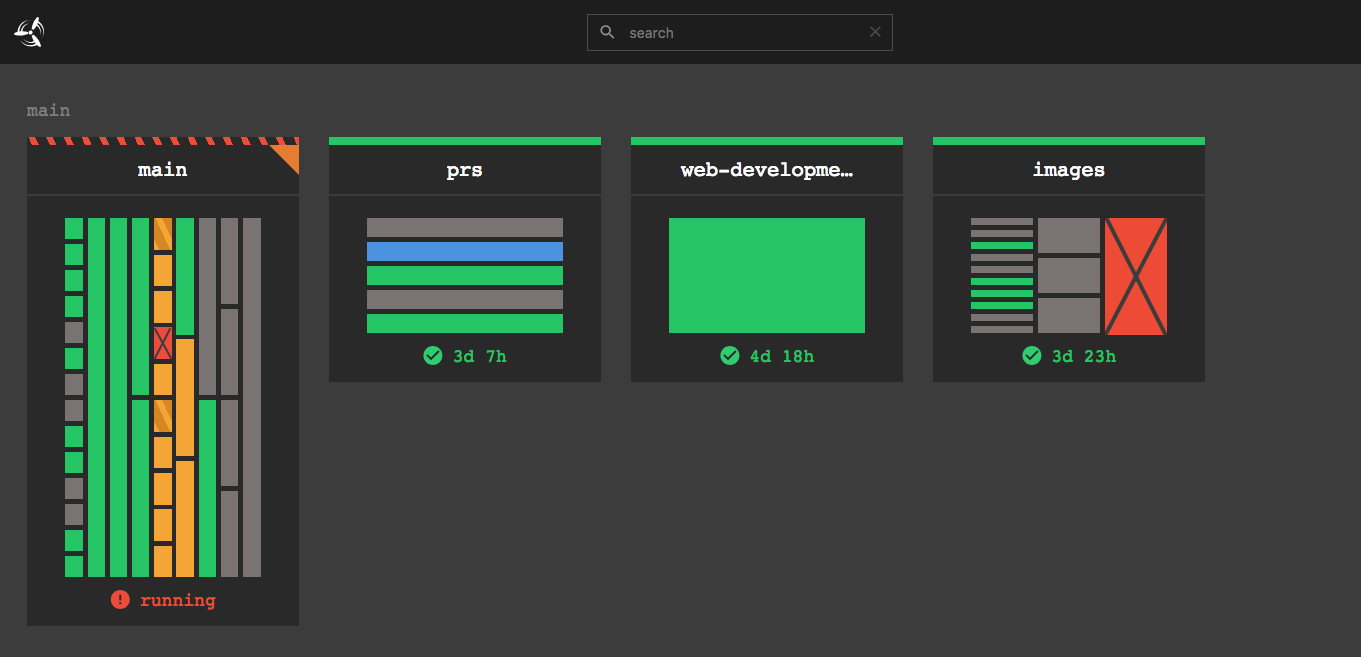Screen dimensions: 1361x657
Task: Click the magnifying glass icon in the search bar
Action: tap(607, 31)
